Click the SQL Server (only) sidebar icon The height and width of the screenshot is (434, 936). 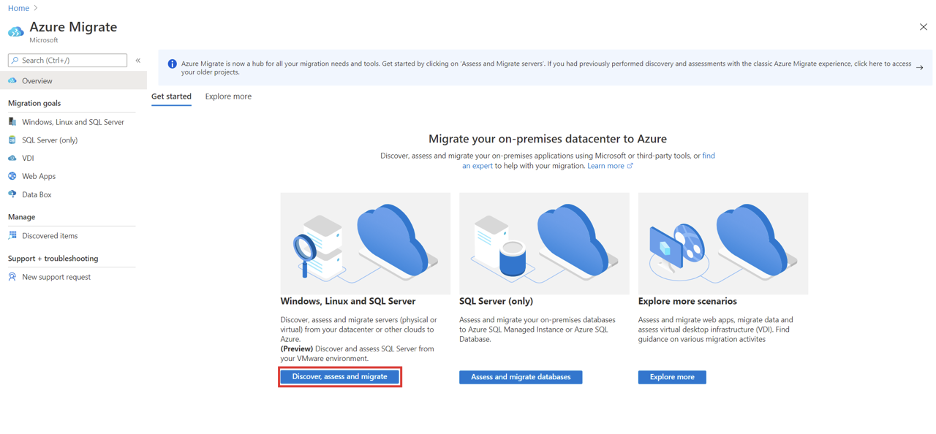13,140
